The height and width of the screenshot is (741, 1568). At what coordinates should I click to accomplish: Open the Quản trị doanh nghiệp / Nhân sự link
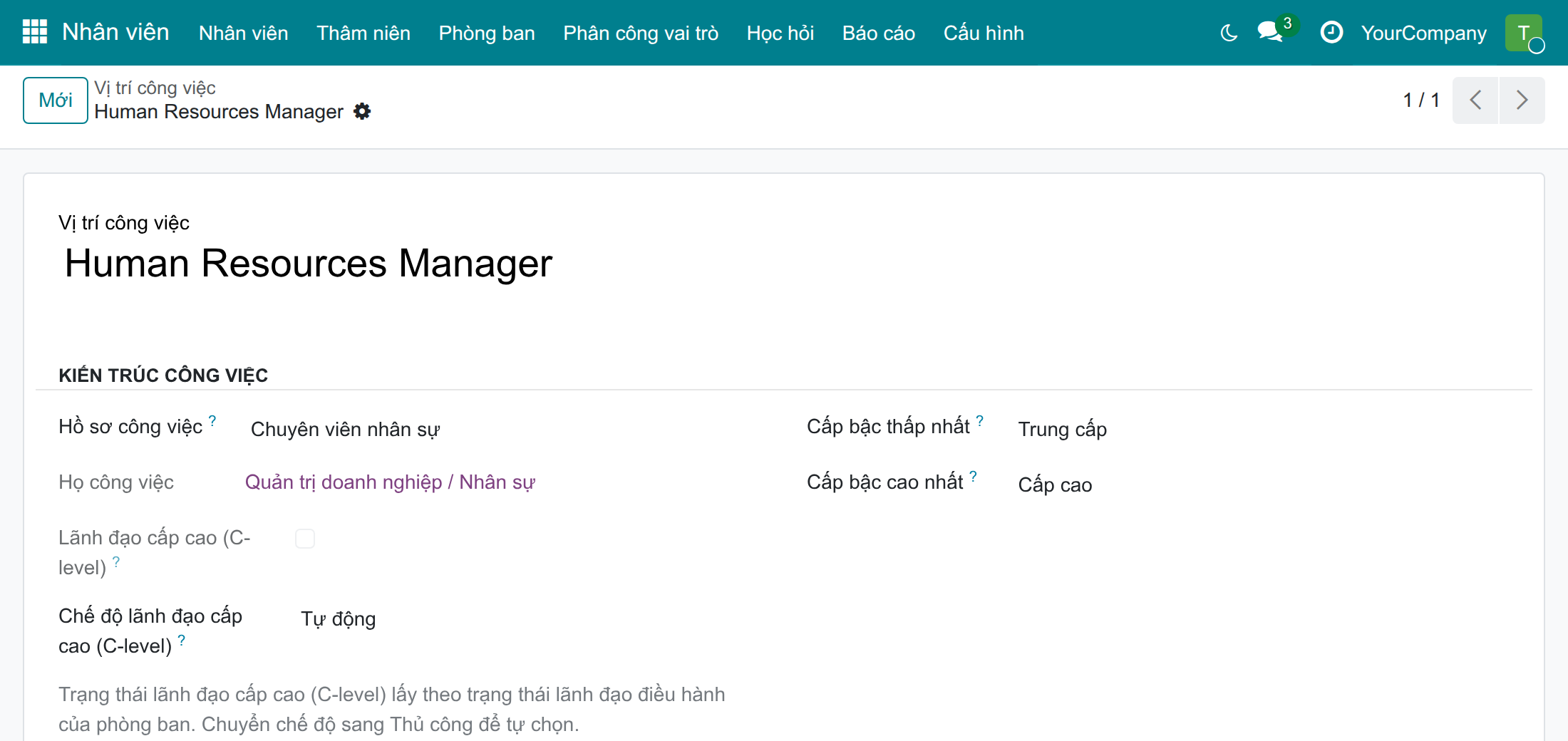point(390,482)
